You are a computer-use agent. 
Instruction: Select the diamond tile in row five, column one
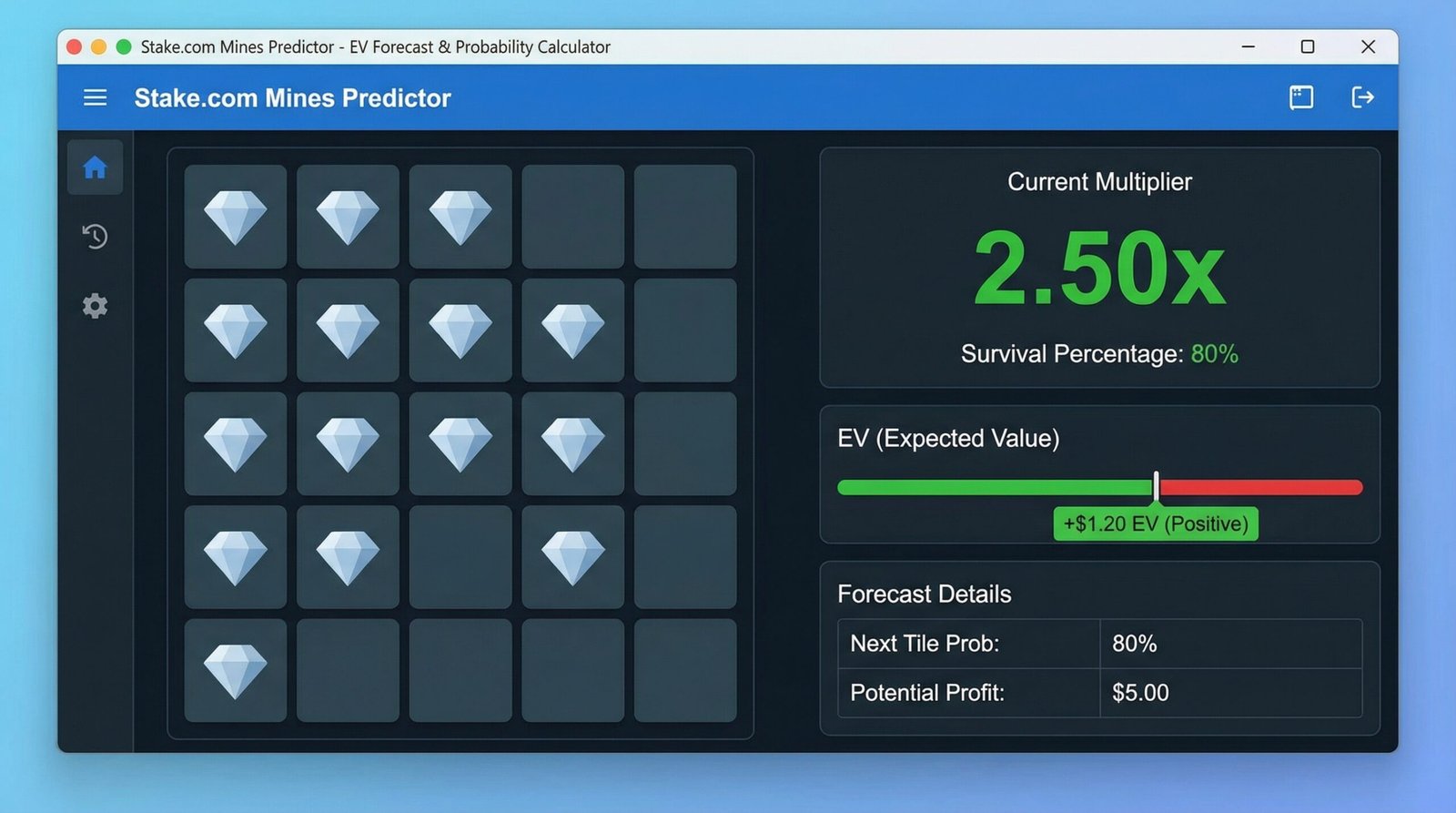pos(236,671)
